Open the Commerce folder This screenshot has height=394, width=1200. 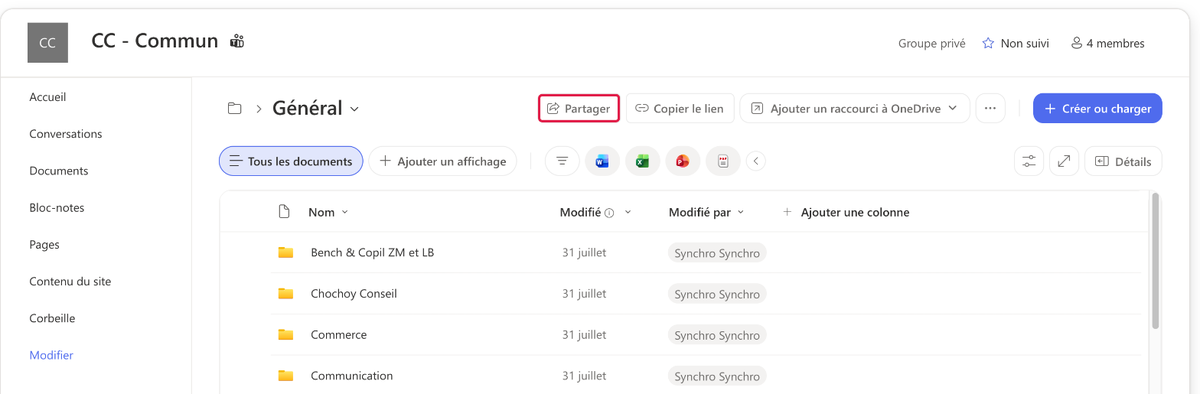click(338, 335)
